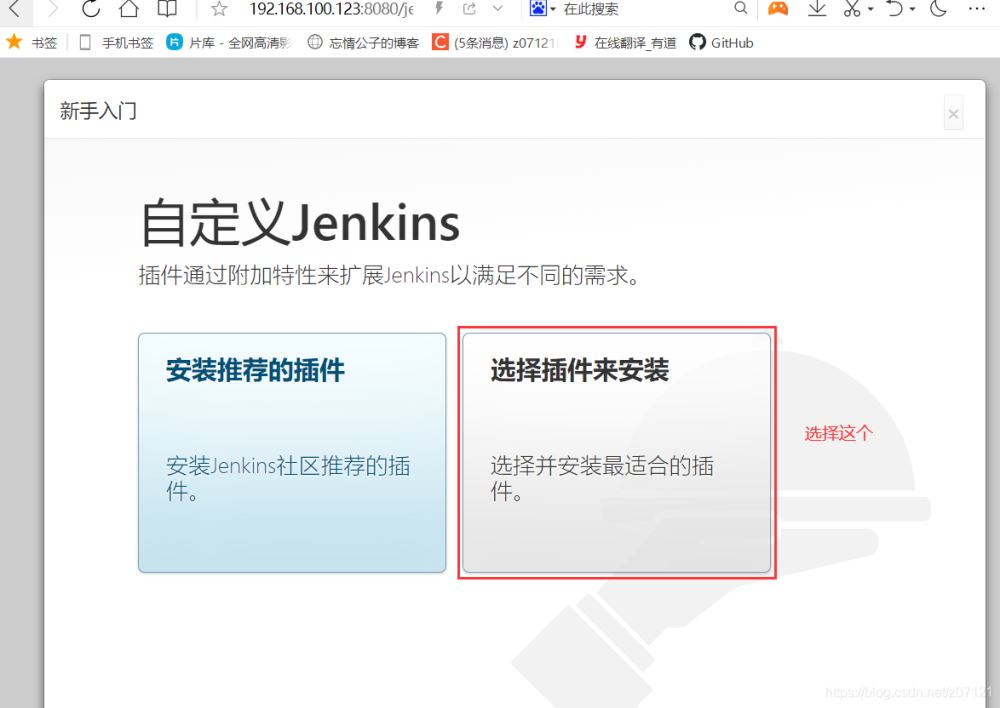1000x708 pixels.
Task: Open the game controller icon
Action: pyautogui.click(x=778, y=8)
